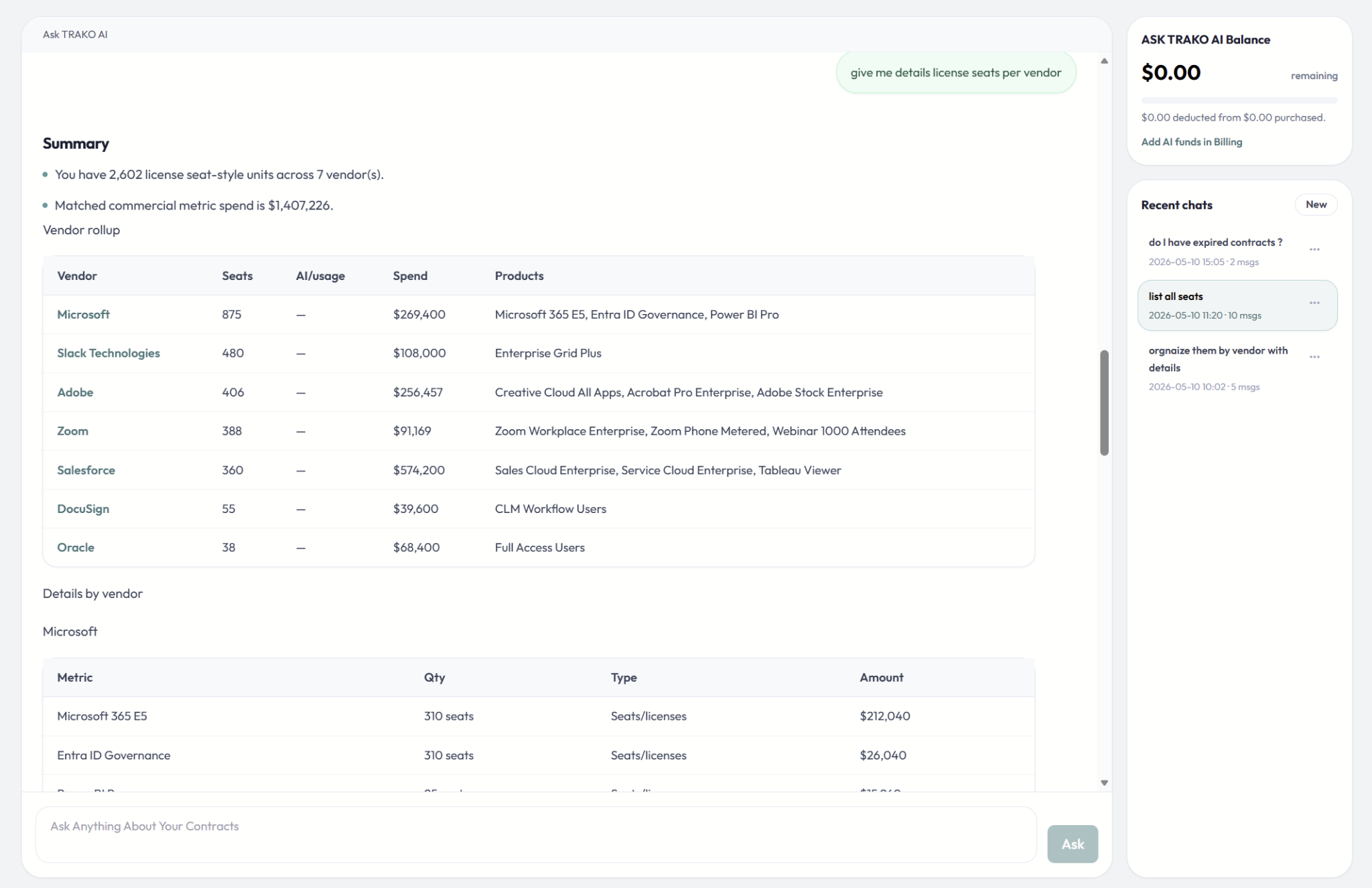Screen dimensions: 1372x888
Task: Click Slack seat count 480
Action: (232, 353)
